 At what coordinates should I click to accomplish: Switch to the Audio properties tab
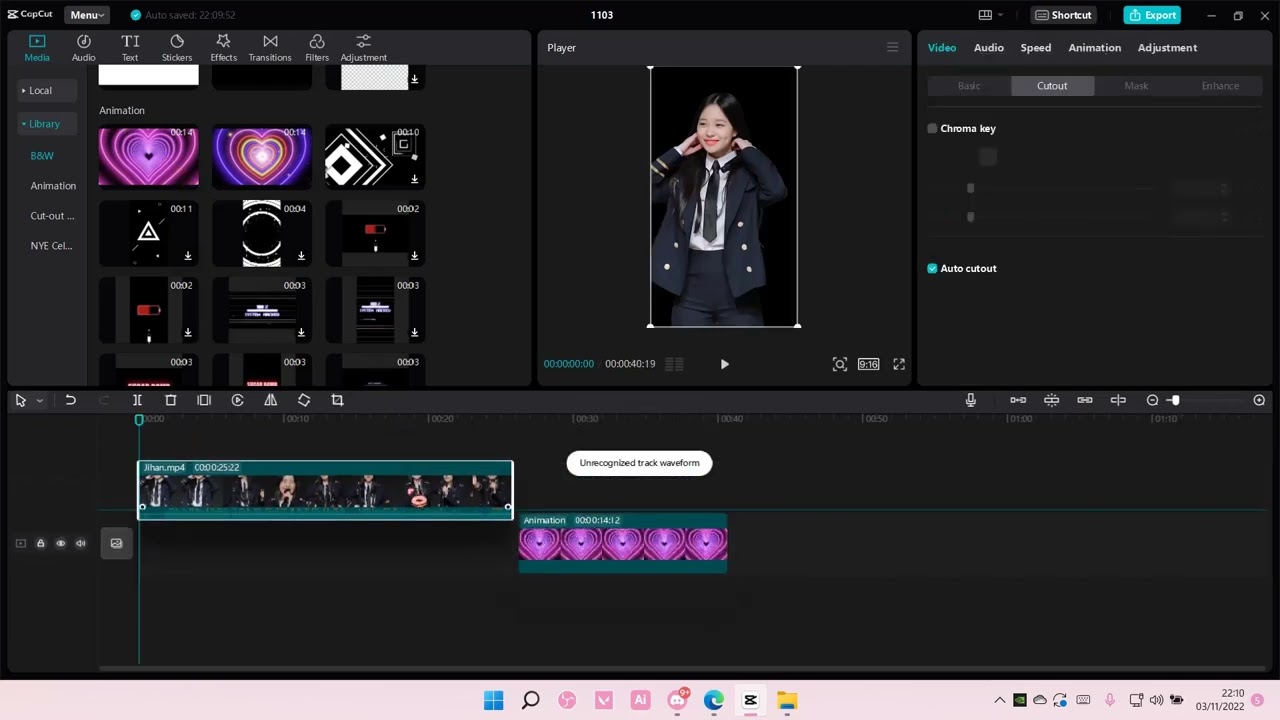click(x=988, y=47)
